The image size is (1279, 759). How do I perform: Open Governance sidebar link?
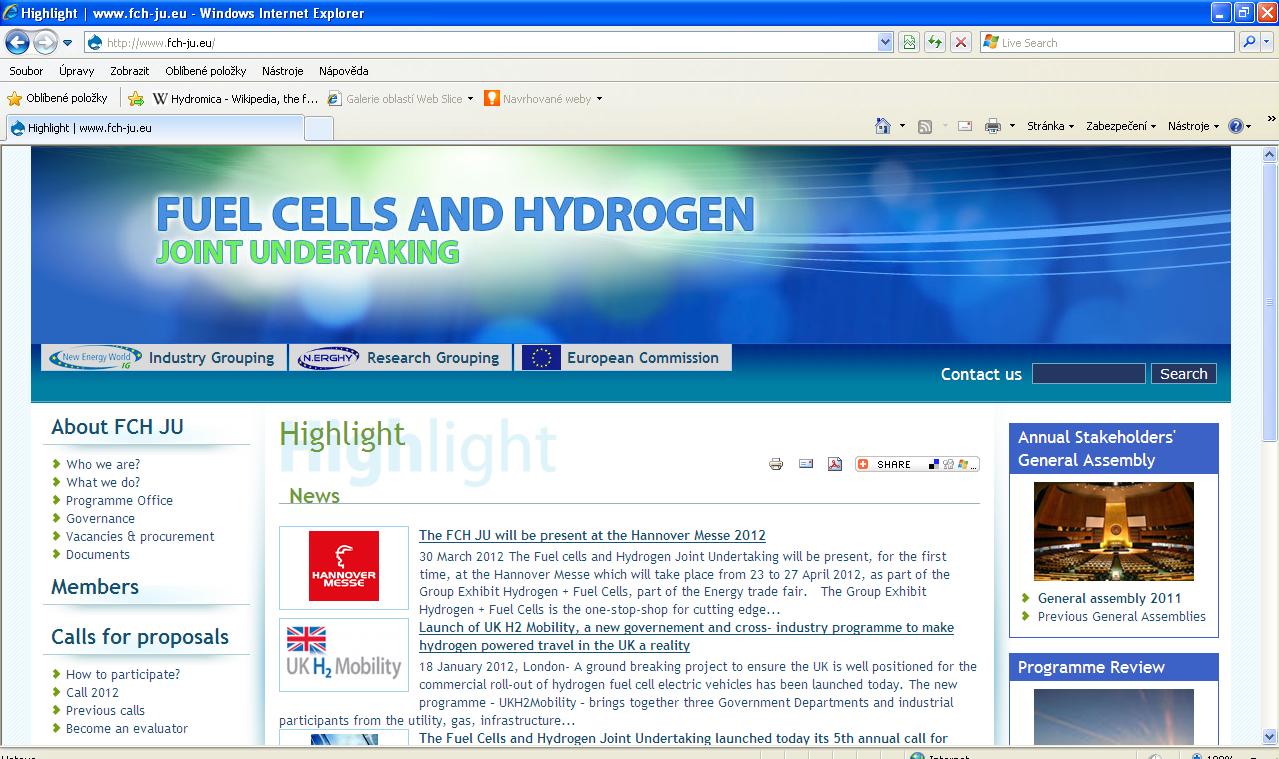(x=100, y=518)
